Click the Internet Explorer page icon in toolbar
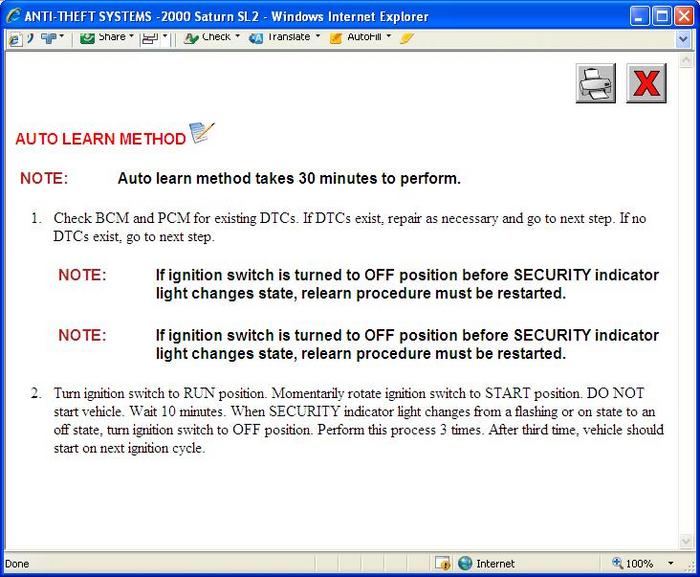 click(15, 39)
